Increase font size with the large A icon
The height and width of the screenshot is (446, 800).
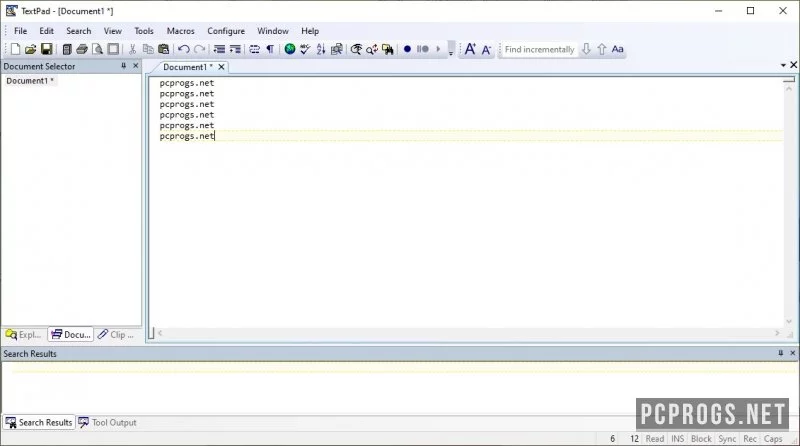[470, 49]
